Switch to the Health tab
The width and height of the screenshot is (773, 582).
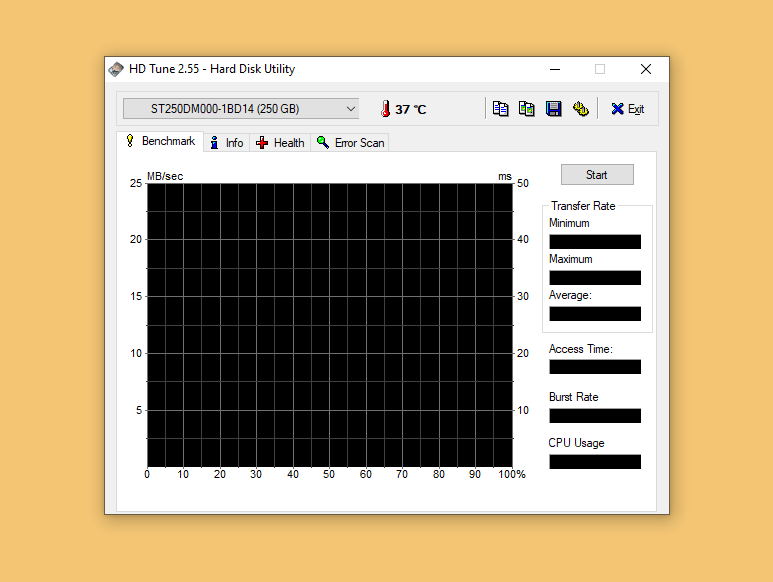click(x=280, y=143)
